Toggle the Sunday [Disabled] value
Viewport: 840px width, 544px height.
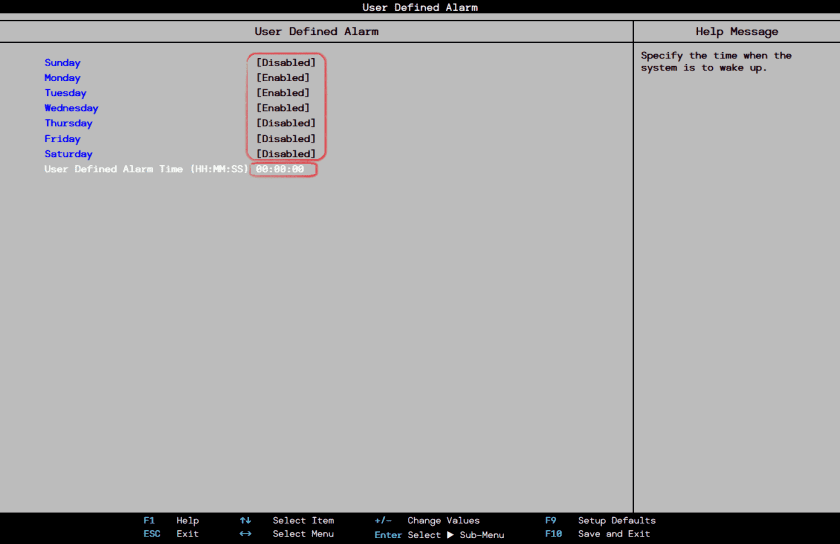point(286,63)
